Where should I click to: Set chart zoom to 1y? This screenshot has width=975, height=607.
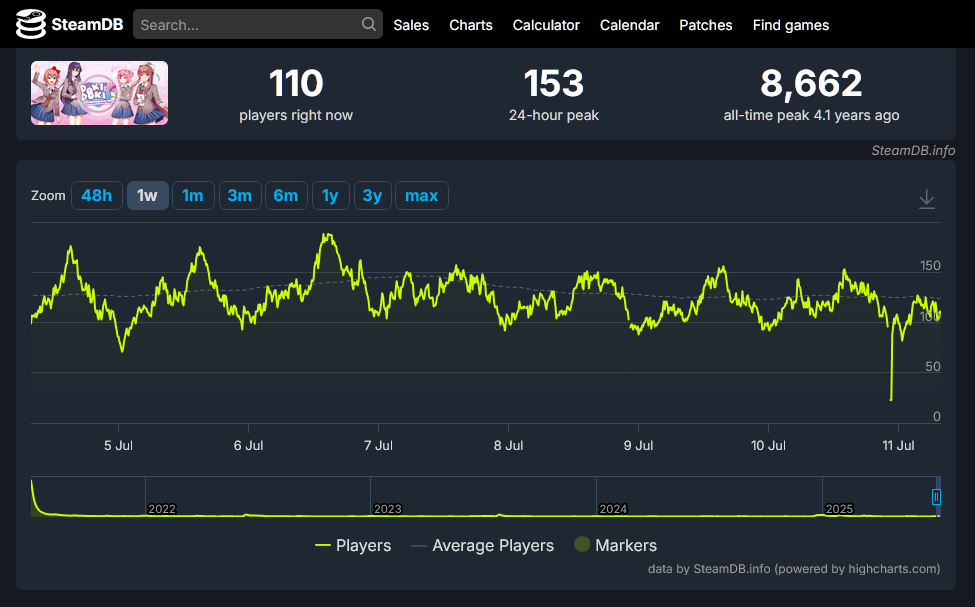330,195
